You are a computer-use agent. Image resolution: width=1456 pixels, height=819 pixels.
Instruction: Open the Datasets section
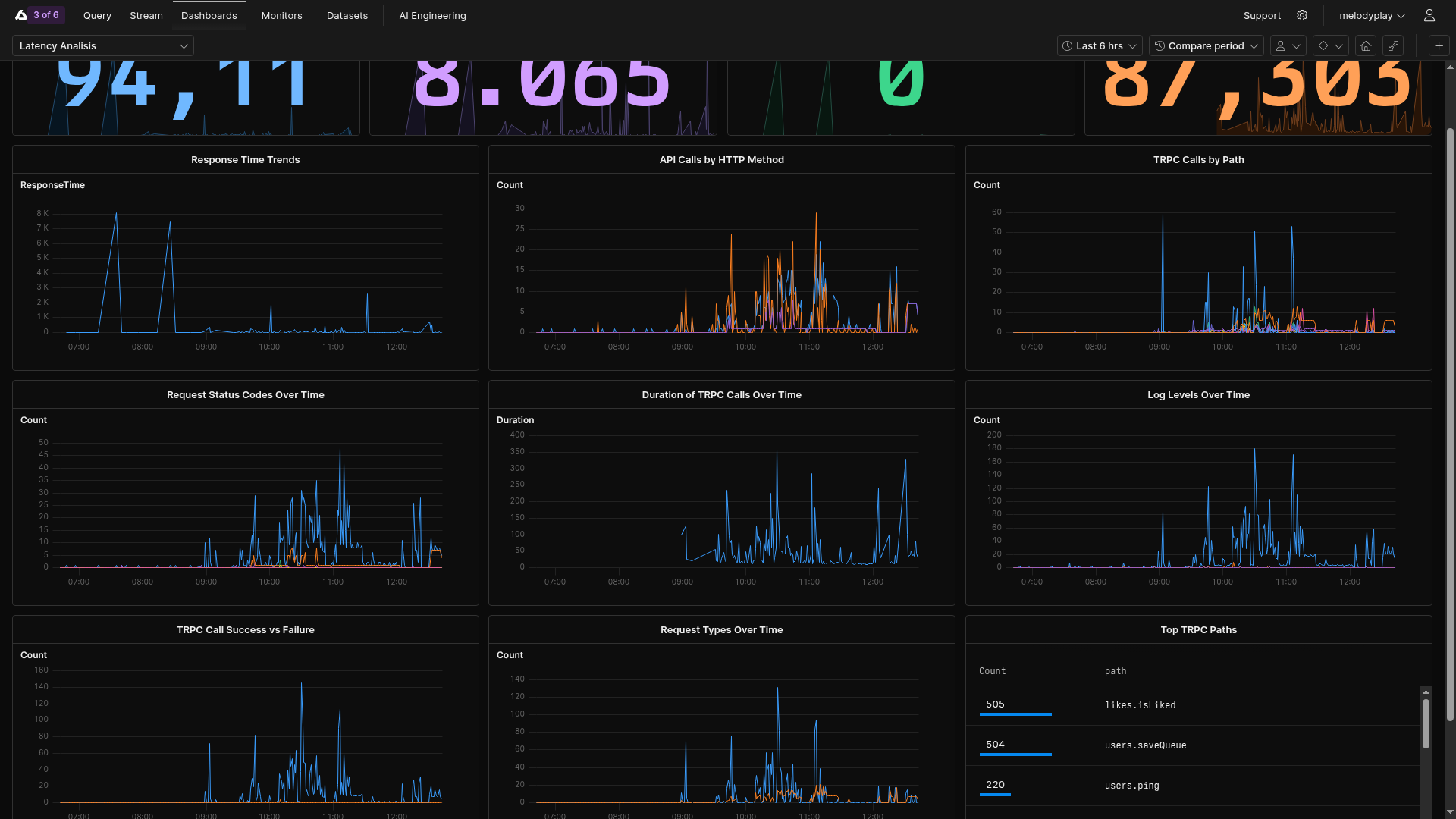(x=347, y=15)
